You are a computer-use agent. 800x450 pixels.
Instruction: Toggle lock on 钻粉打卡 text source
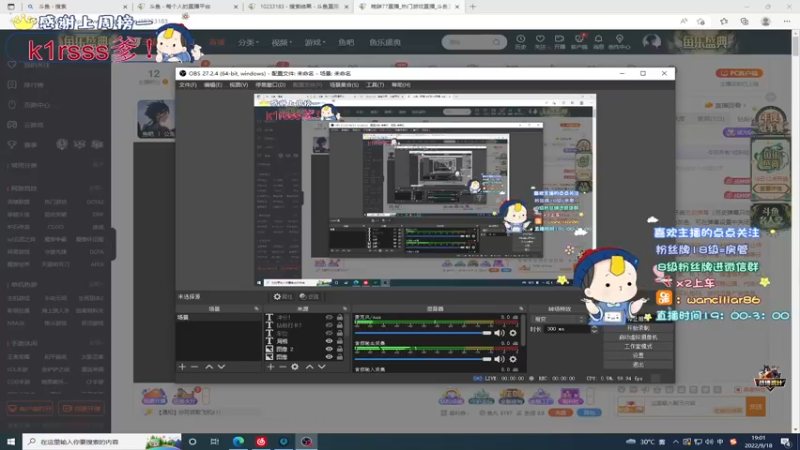point(340,325)
